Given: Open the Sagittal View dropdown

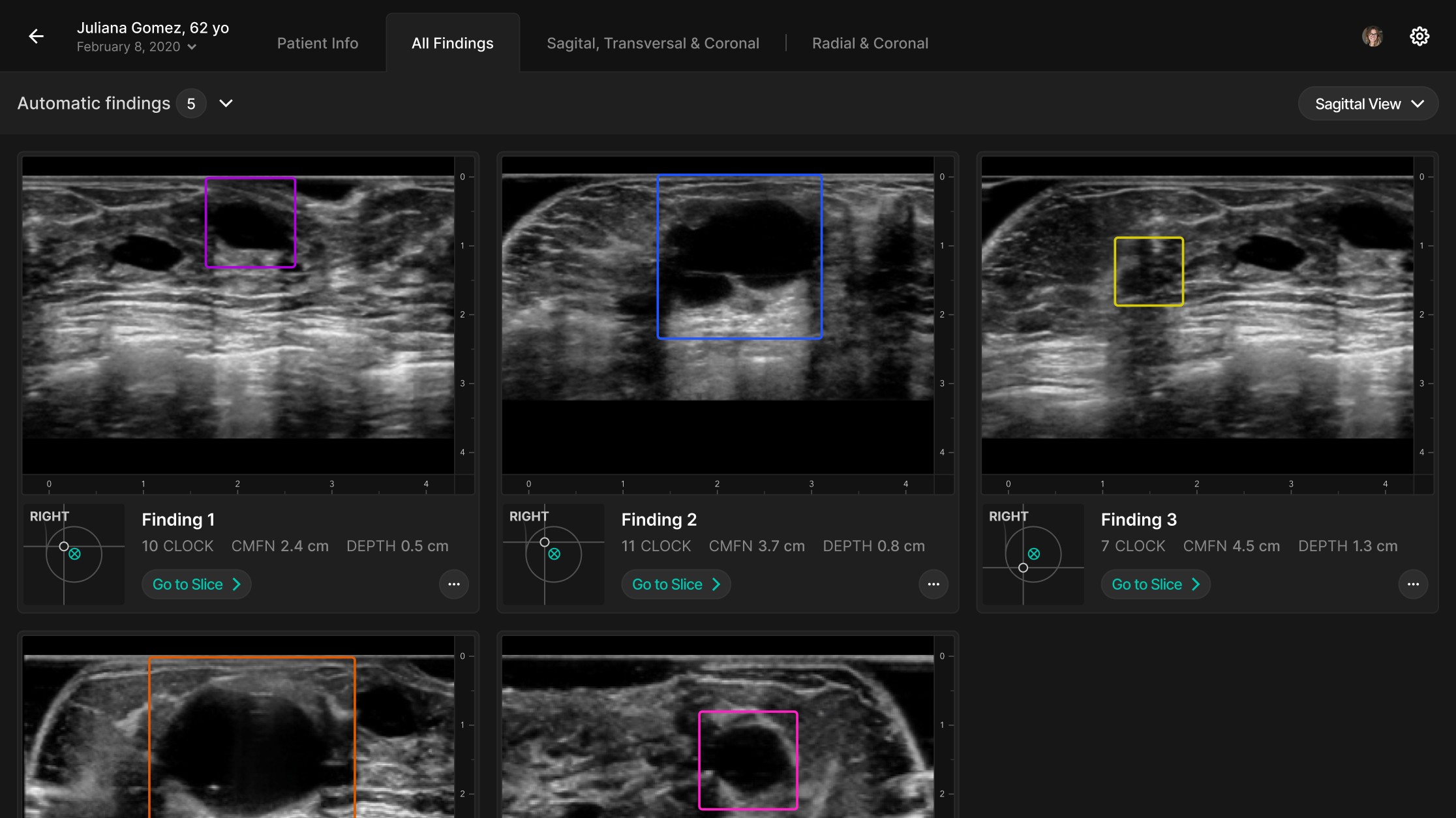Looking at the screenshot, I should point(1368,104).
